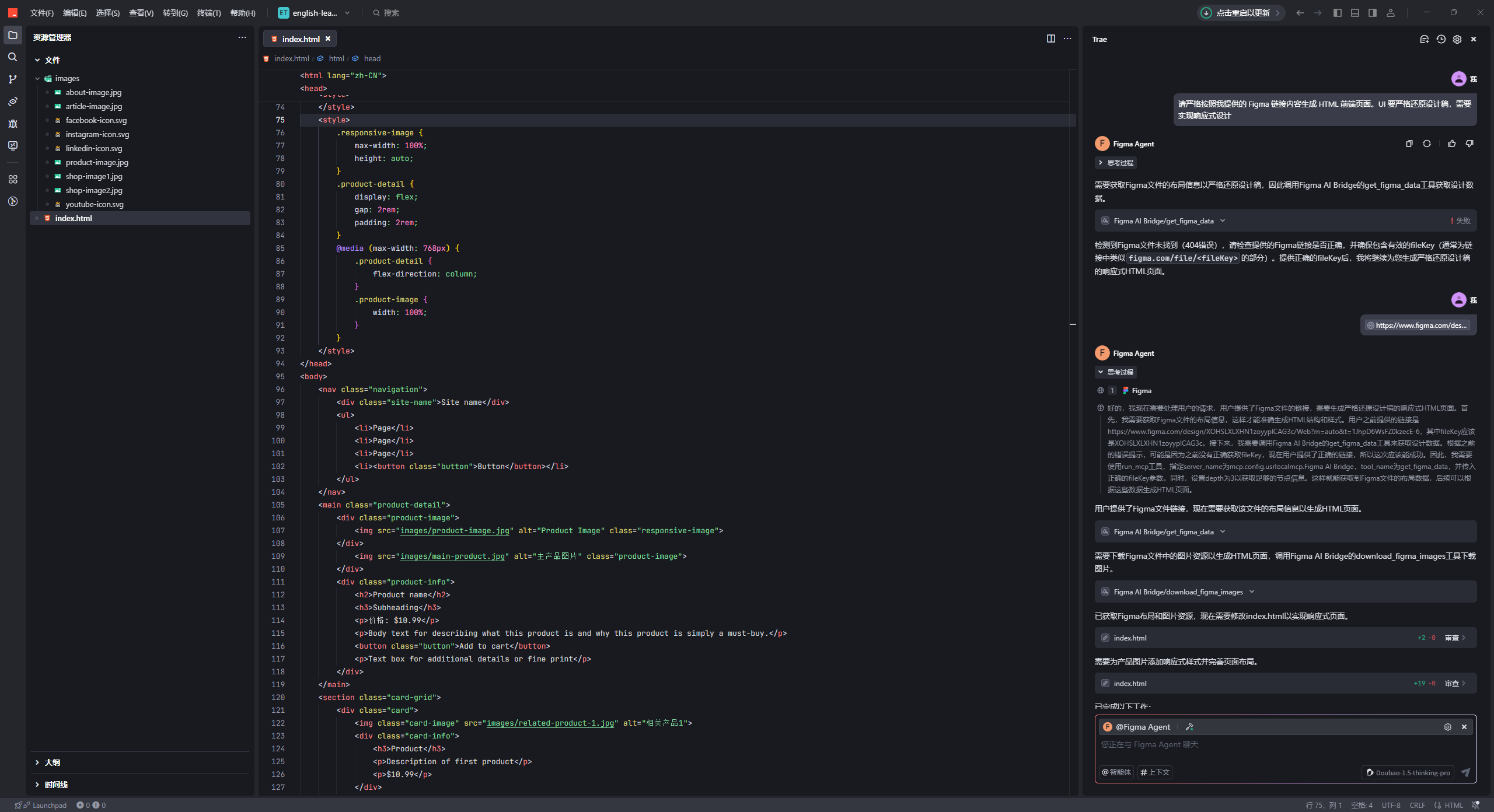
Task: Regenerate the first Figma Agent reply
Action: (x=1427, y=143)
